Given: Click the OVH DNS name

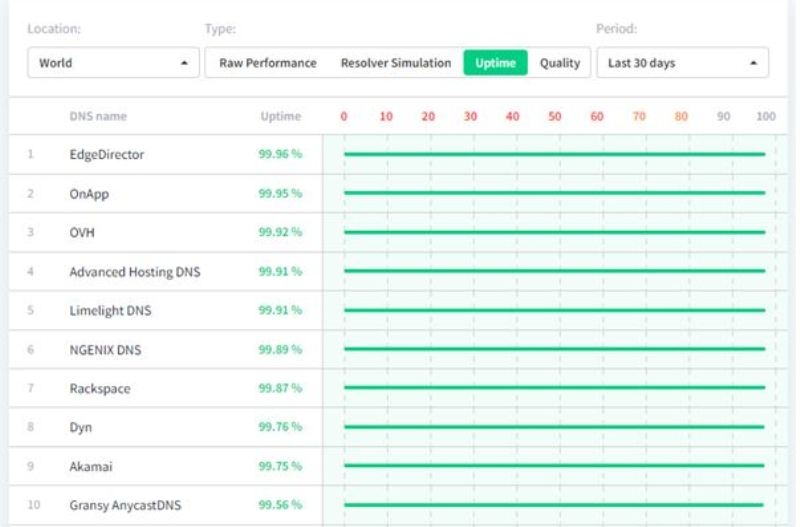Looking at the screenshot, I should 82,233.
